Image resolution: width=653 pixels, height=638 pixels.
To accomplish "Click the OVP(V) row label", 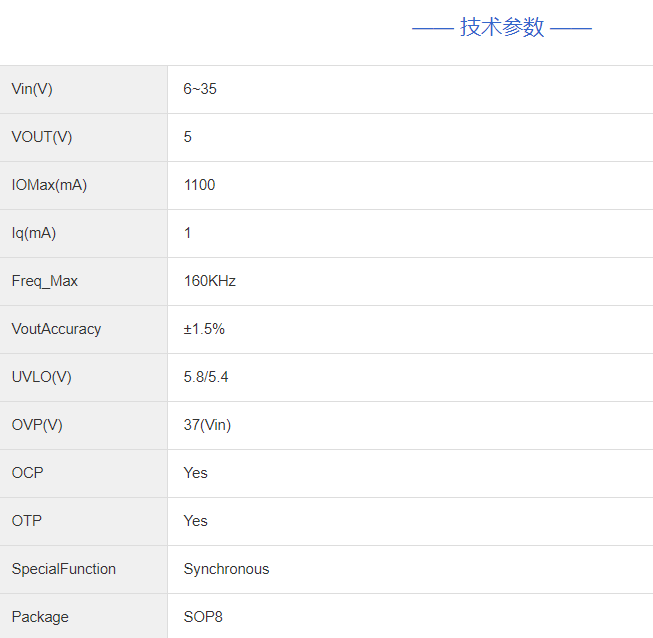I will coord(37,425).
